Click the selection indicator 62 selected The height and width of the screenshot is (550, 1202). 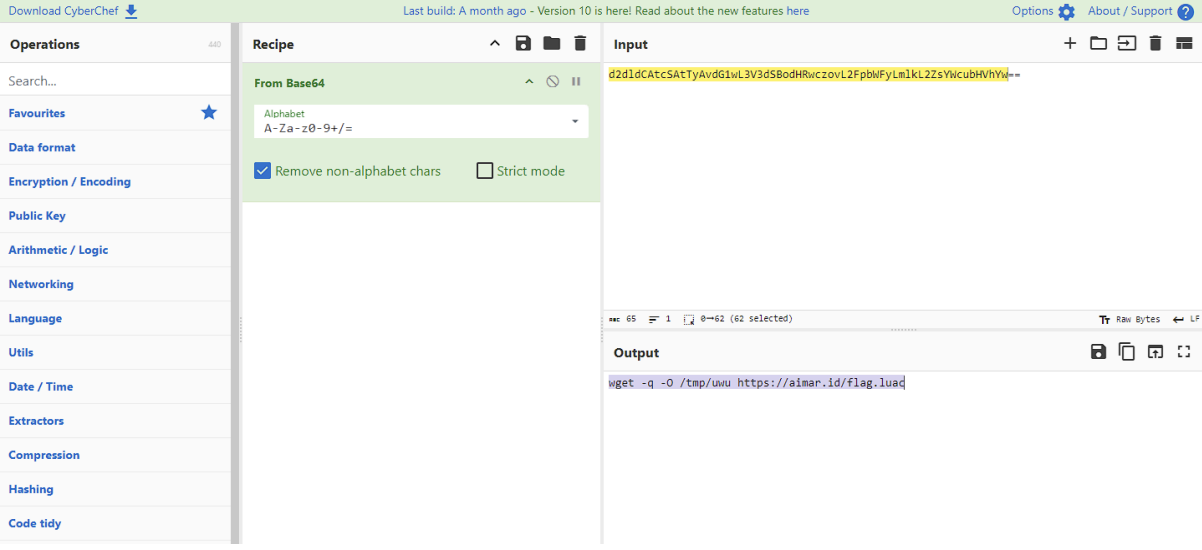[738, 319]
